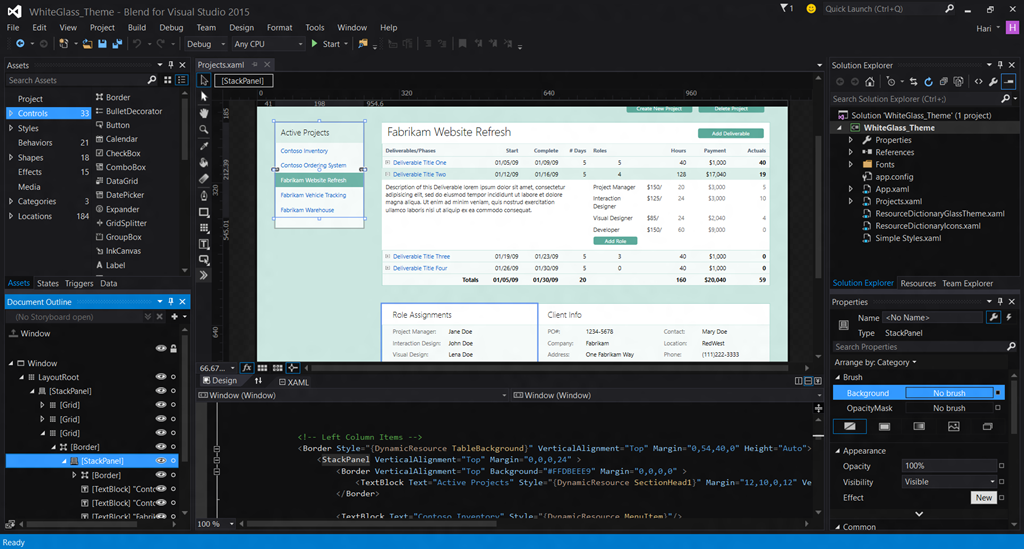The height and width of the screenshot is (549, 1024).
Task: Select the Paint Bucket tool
Action: pos(204,162)
